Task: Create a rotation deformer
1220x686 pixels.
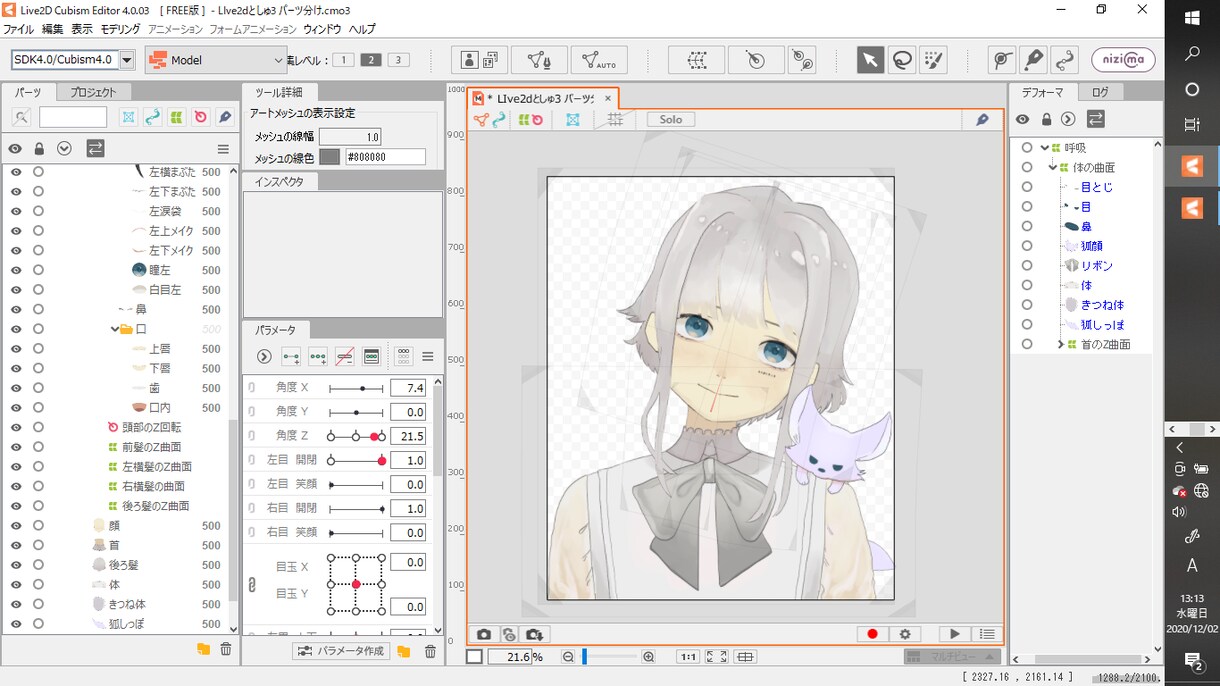Action: point(756,60)
